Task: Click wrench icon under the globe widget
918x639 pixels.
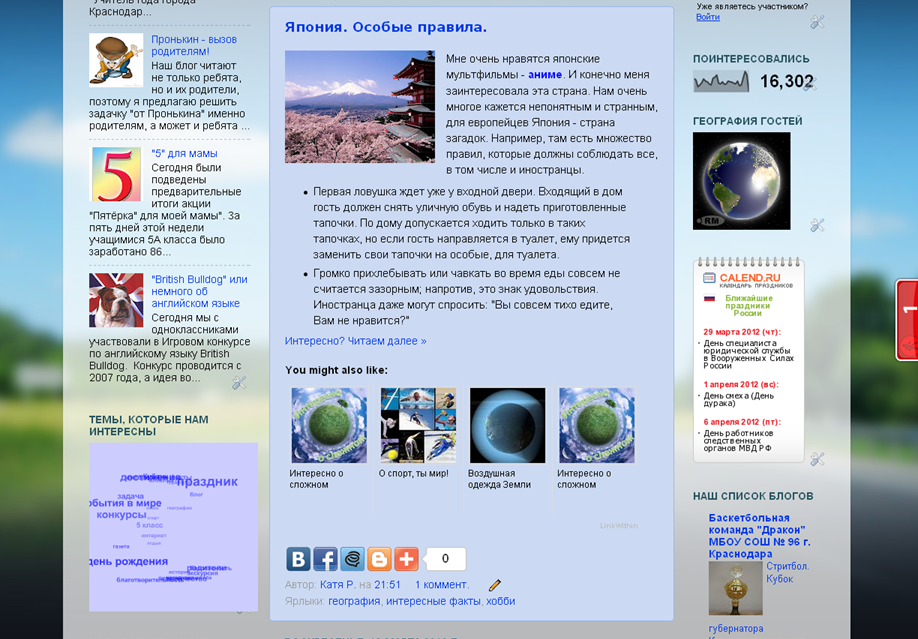Action: click(x=817, y=224)
